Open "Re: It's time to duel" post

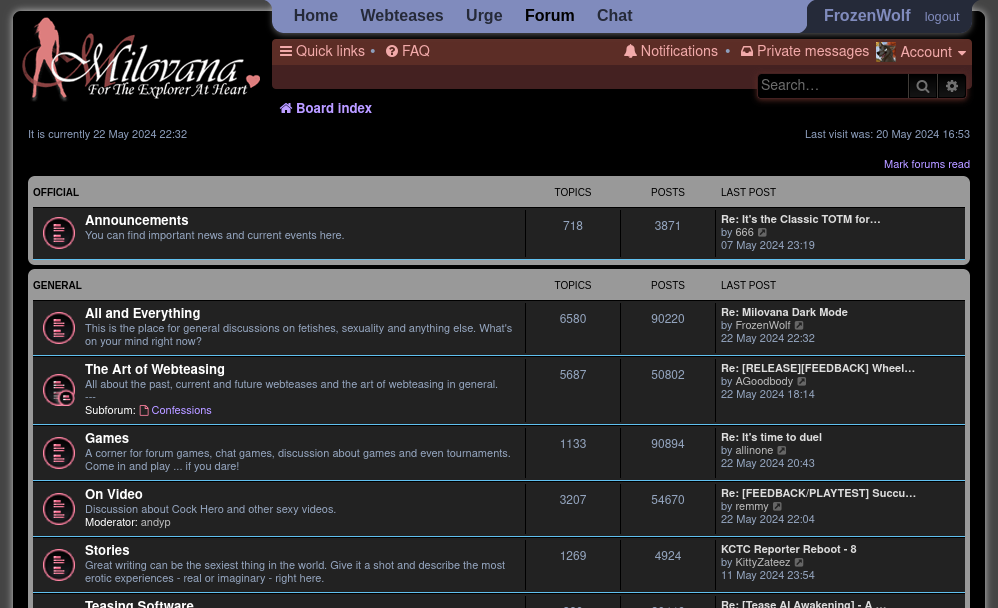coord(771,437)
